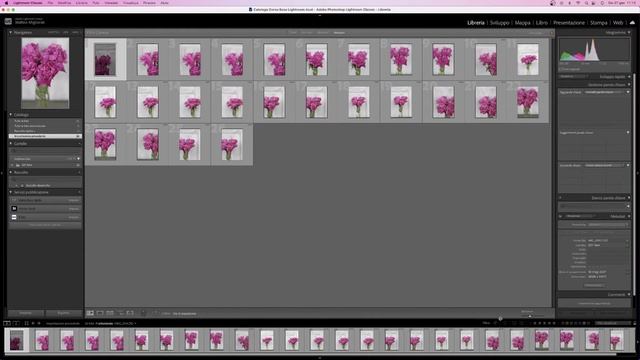Click main window display icon in filmstrip bar
Viewport: 640px width, 360px height.
coord(7,323)
